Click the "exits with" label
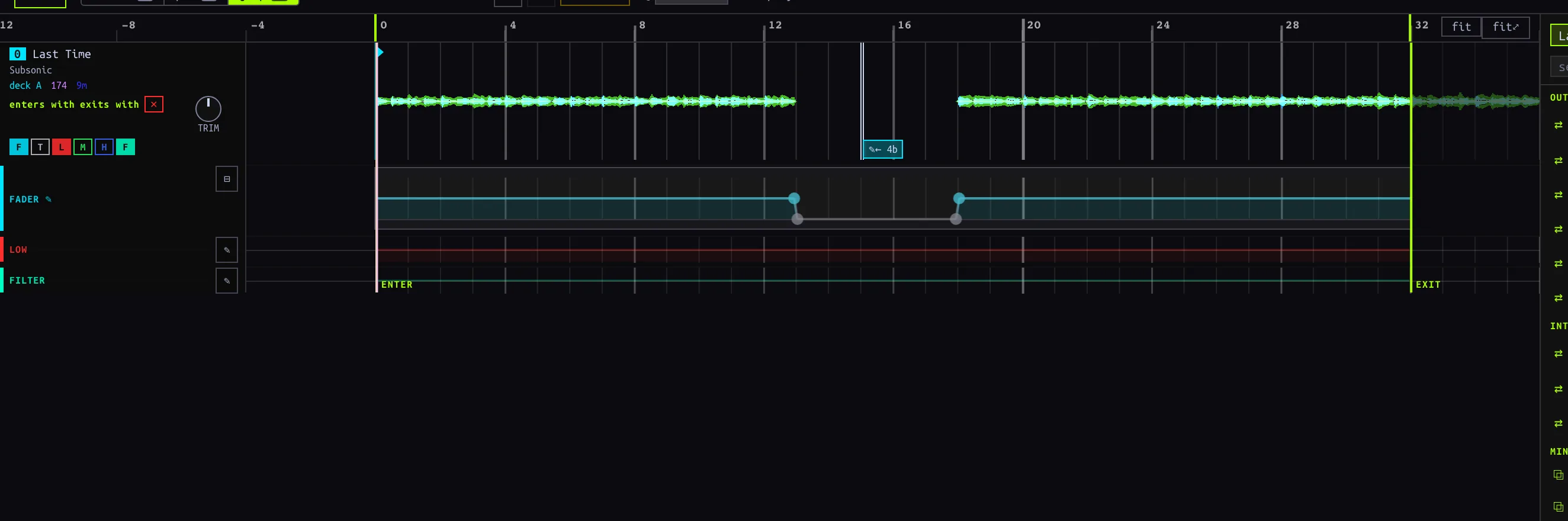 (110, 104)
